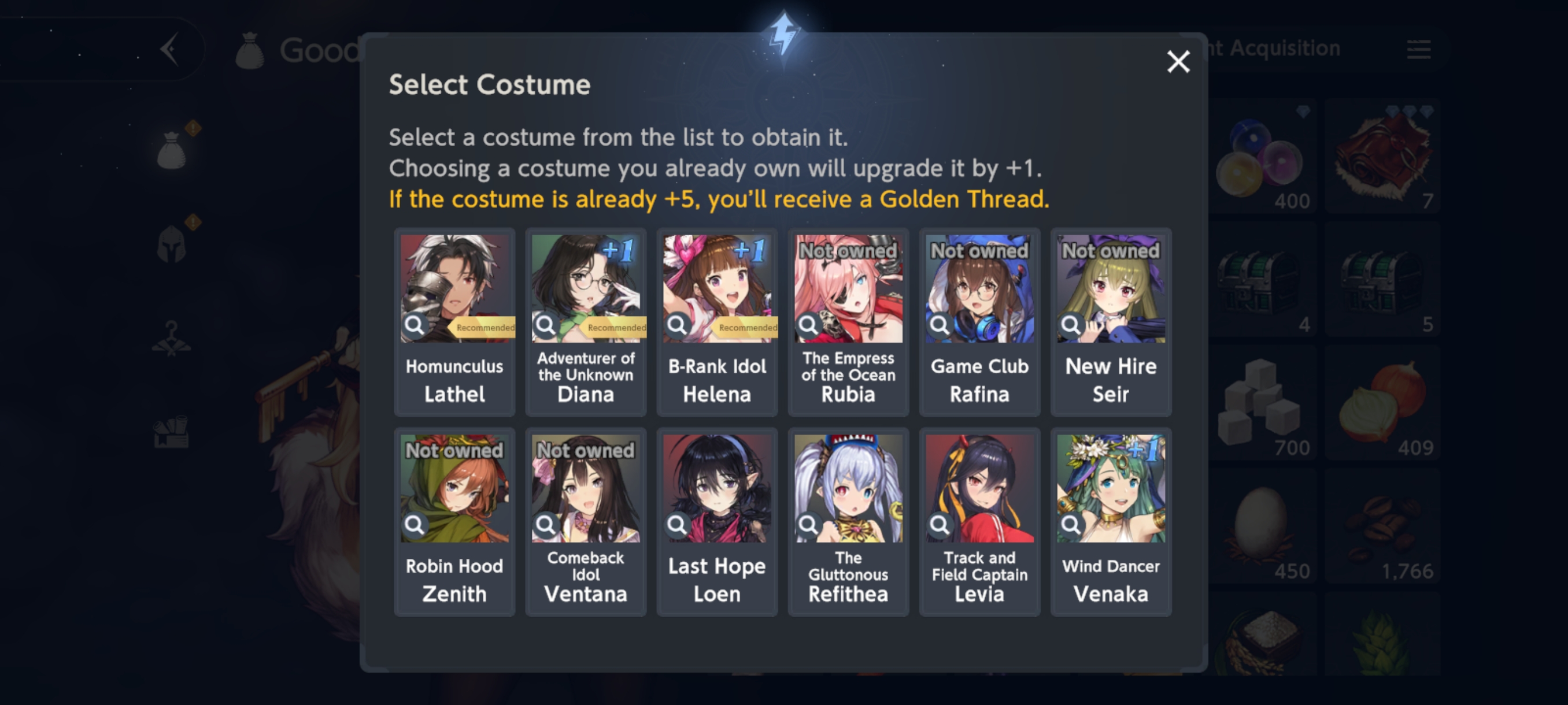
Task: Open the goods bag sidebar tab
Action: click(172, 150)
